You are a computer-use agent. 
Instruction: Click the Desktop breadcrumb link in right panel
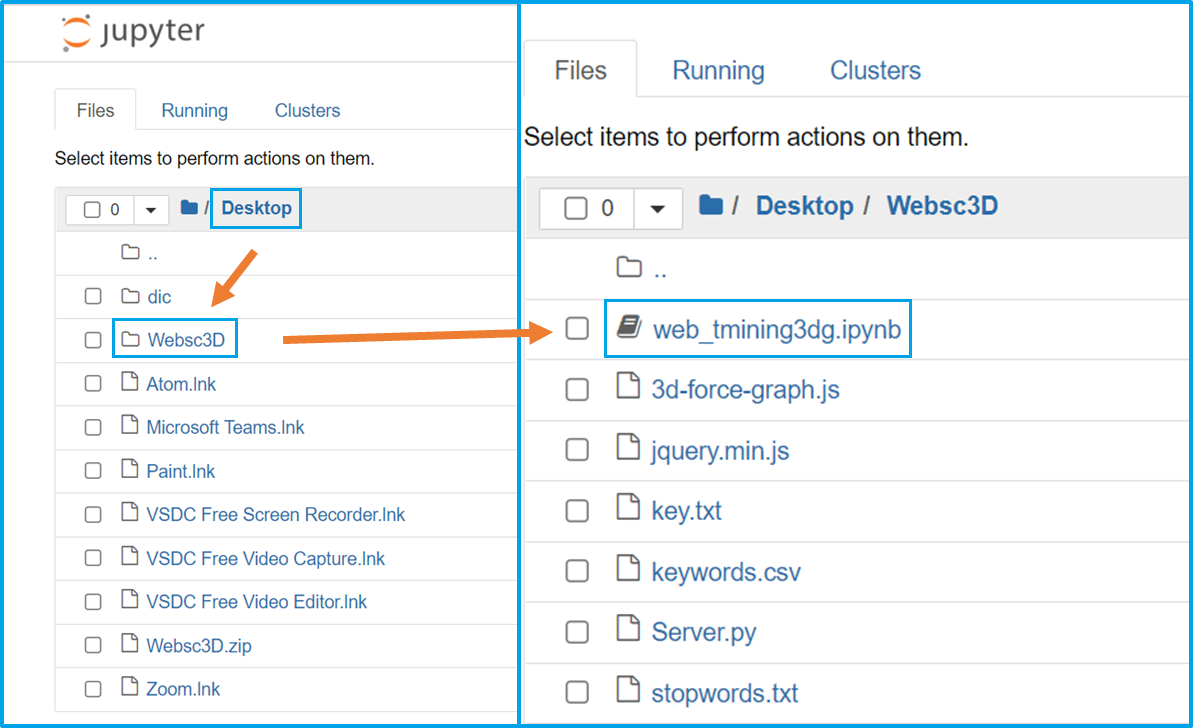(804, 206)
